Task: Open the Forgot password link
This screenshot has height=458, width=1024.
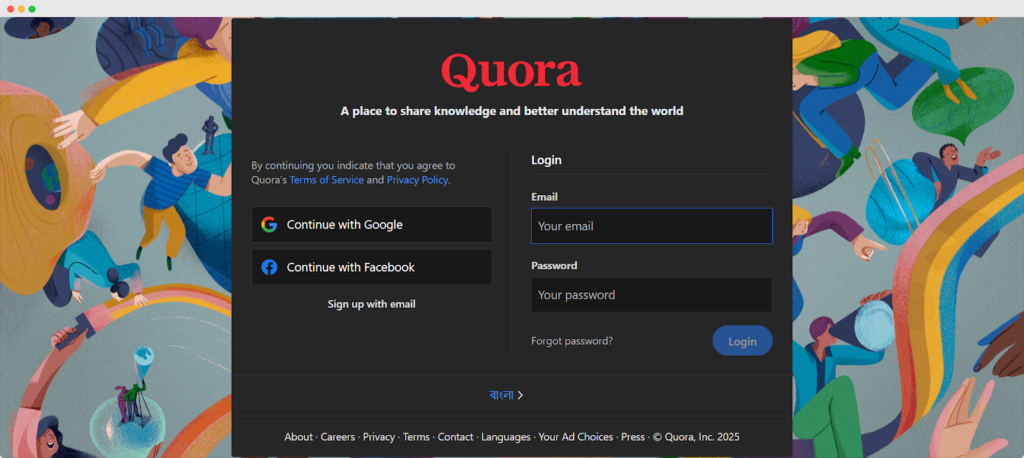Action: click(x=572, y=341)
